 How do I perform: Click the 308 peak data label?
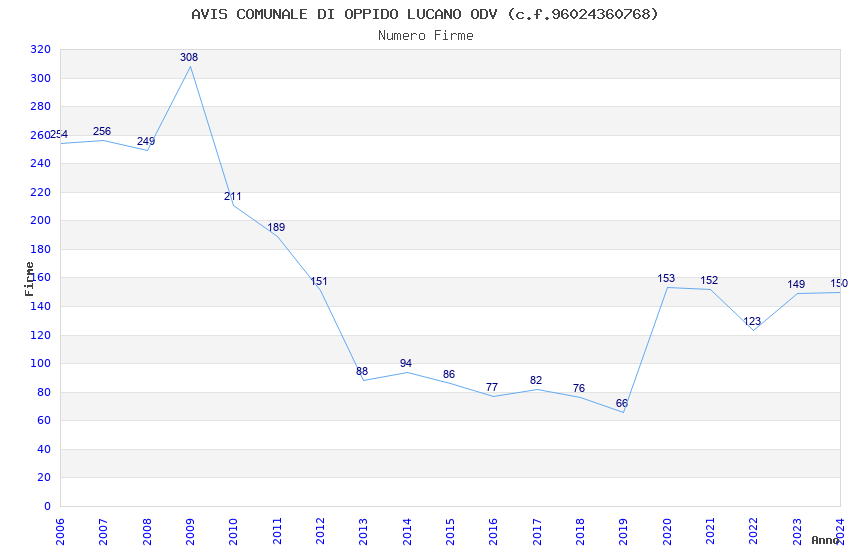[x=189, y=57]
